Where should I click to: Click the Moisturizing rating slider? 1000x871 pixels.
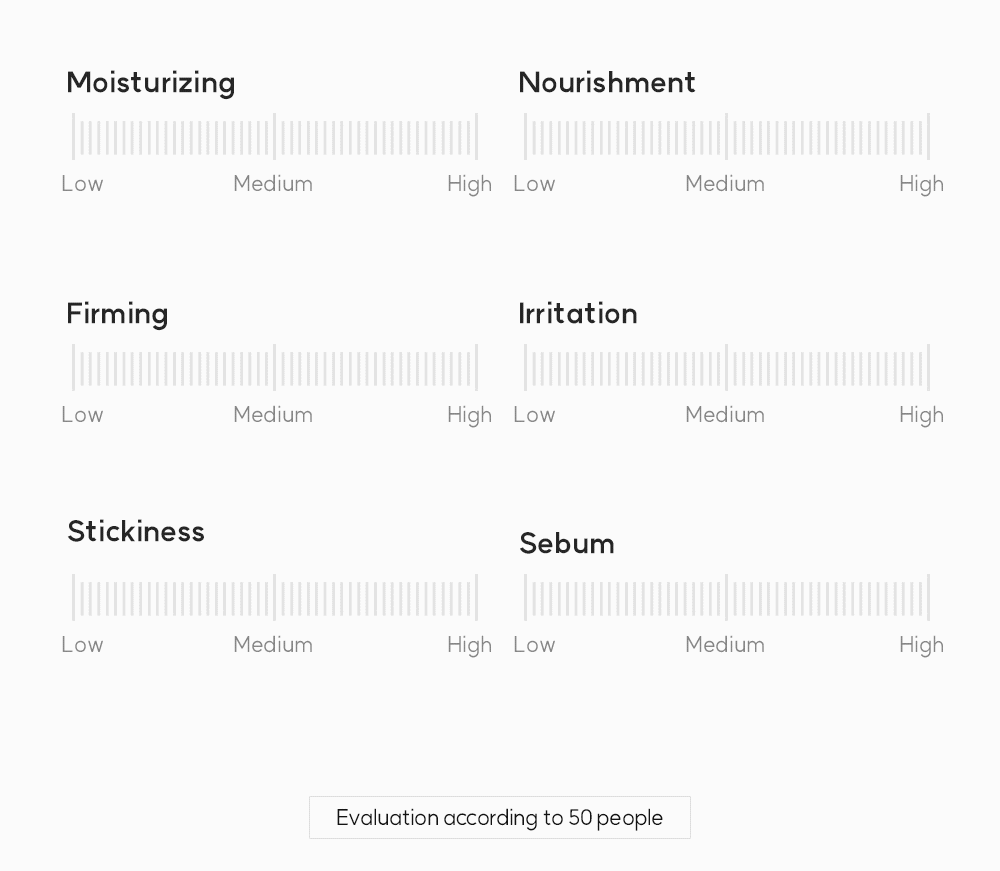click(275, 137)
